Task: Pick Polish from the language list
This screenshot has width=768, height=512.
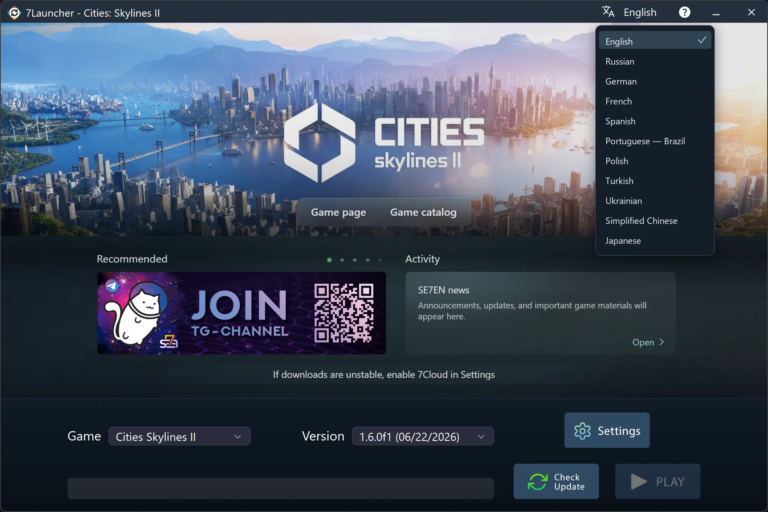Action: coord(655,161)
